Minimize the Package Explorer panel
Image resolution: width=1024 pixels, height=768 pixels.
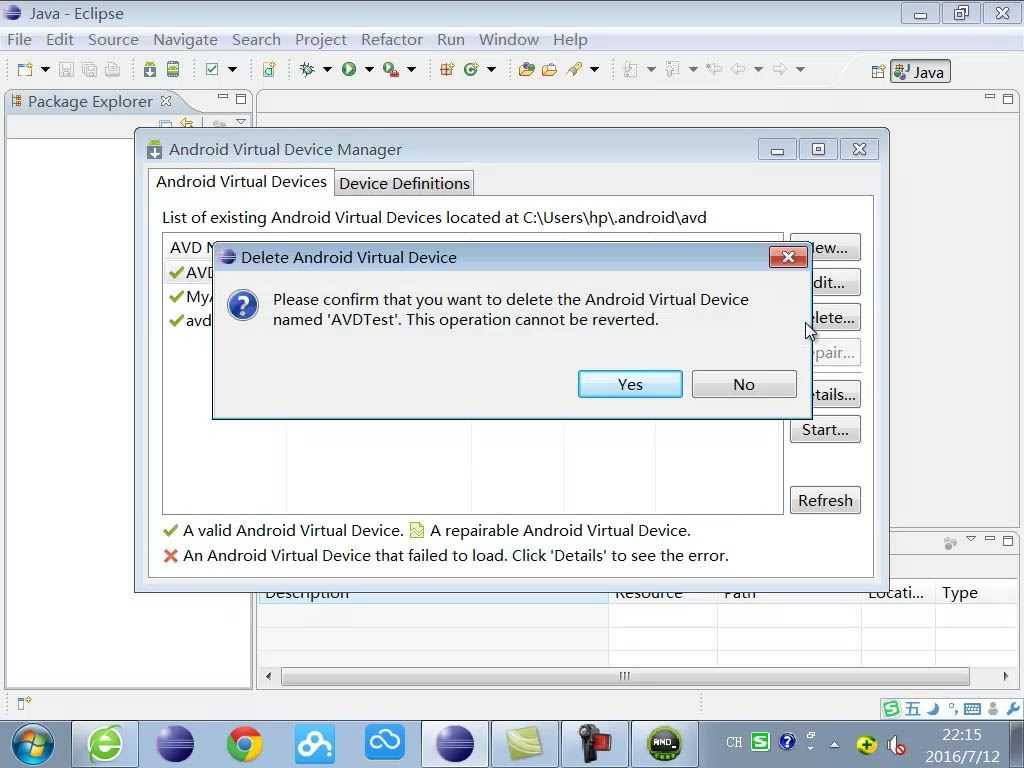point(223,98)
